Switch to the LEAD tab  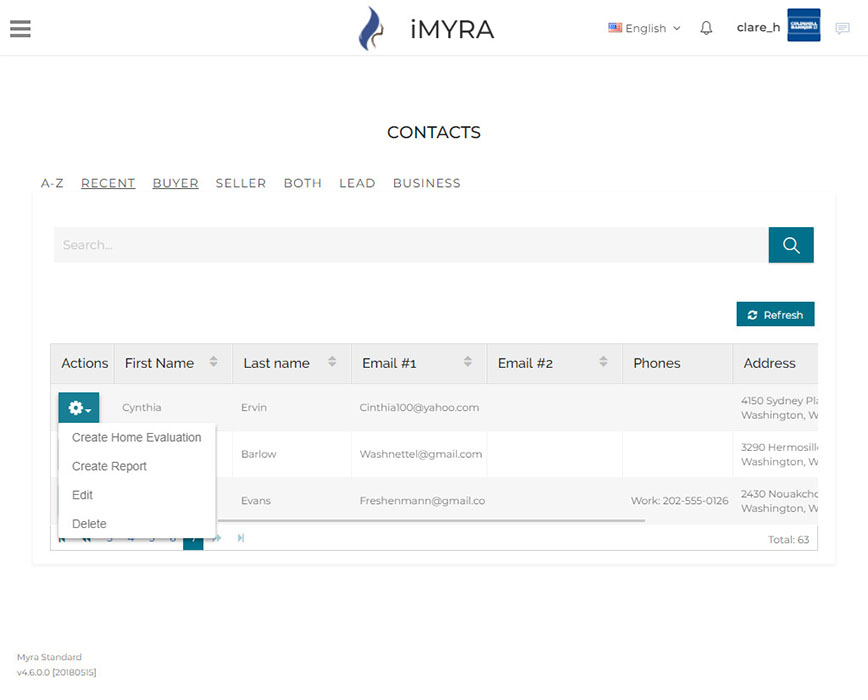[357, 183]
